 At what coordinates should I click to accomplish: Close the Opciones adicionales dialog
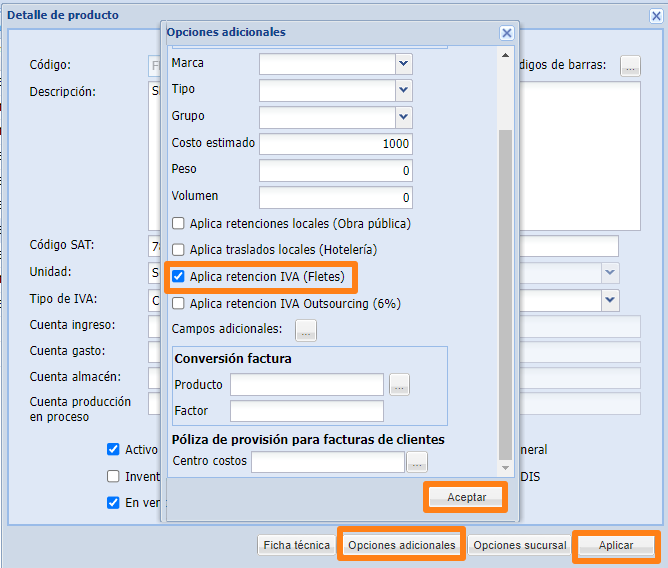click(507, 33)
